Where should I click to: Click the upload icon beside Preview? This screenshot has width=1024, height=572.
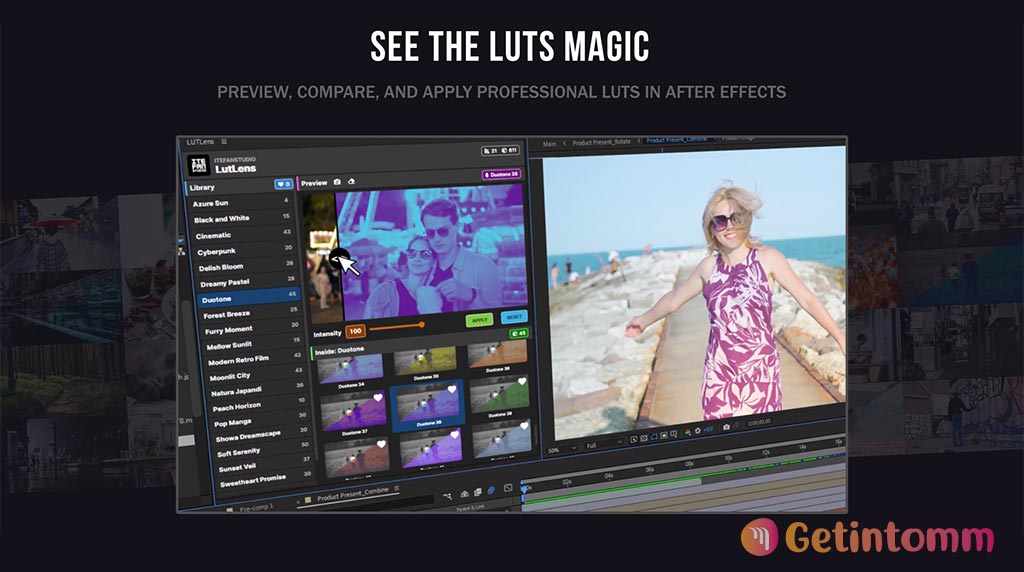[x=351, y=182]
